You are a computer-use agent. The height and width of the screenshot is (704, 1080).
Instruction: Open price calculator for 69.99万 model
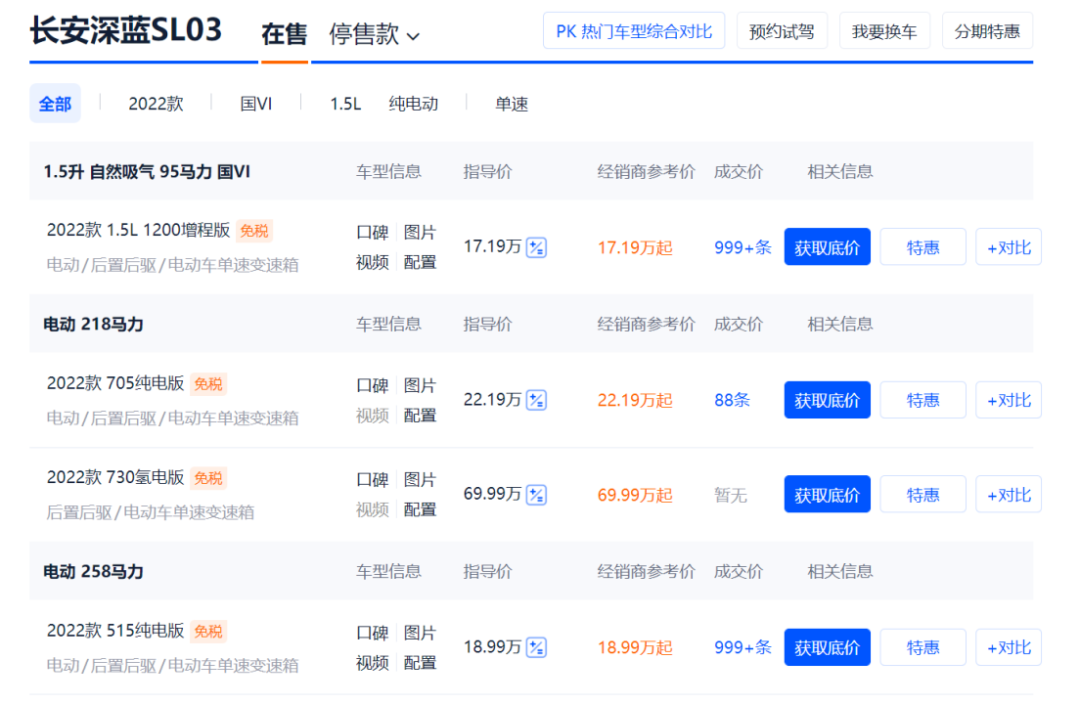tap(537, 495)
